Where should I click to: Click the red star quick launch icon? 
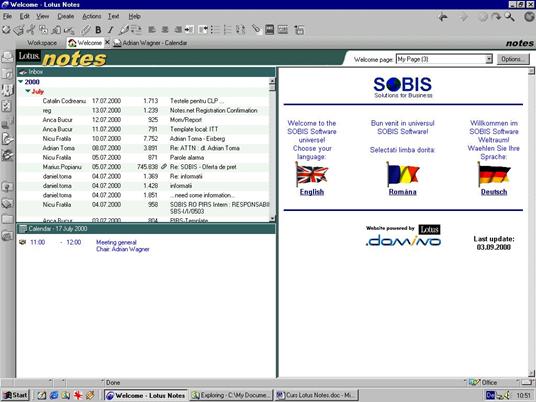(x=78, y=396)
